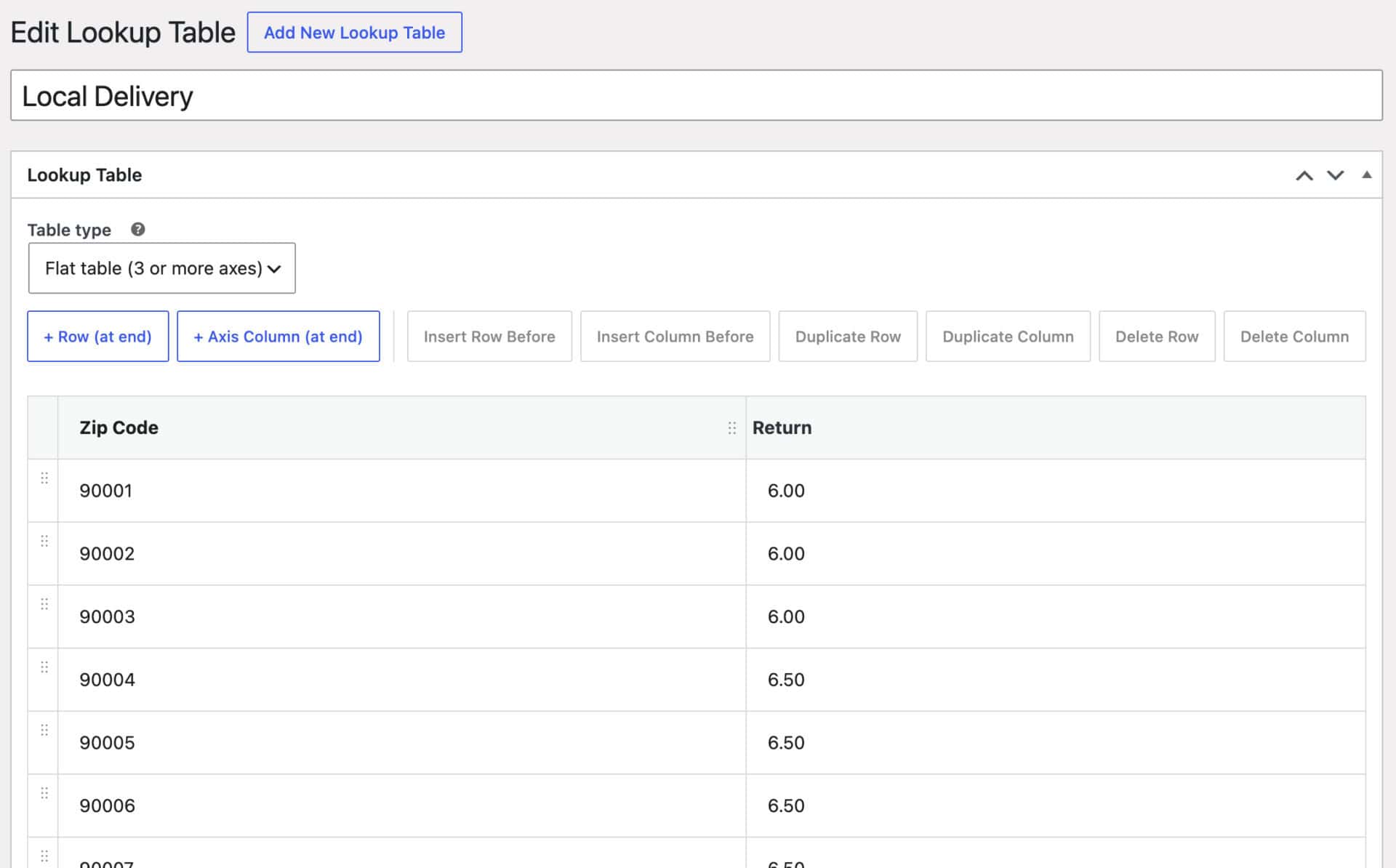Open the Table type help icon
Viewport: 1396px width, 868px height.
137,230
